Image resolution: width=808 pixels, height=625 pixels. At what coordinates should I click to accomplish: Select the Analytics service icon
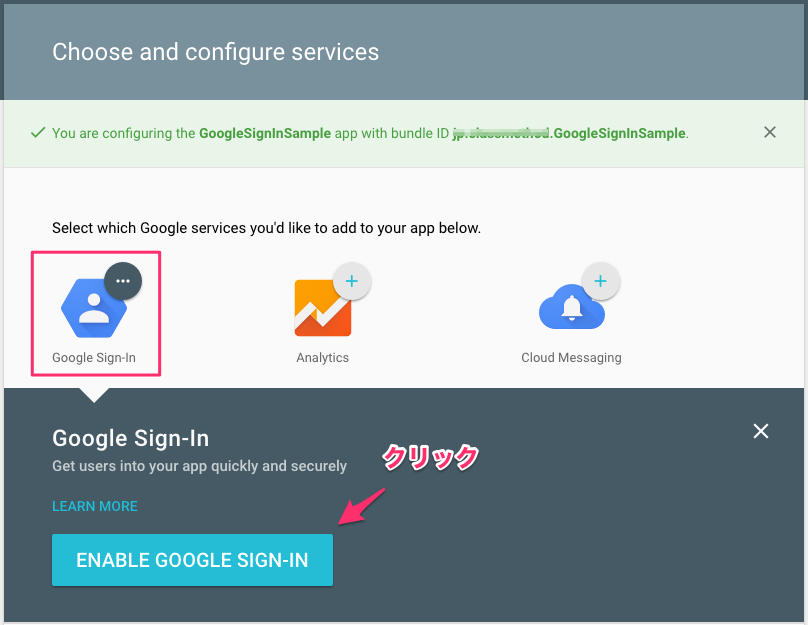point(322,305)
